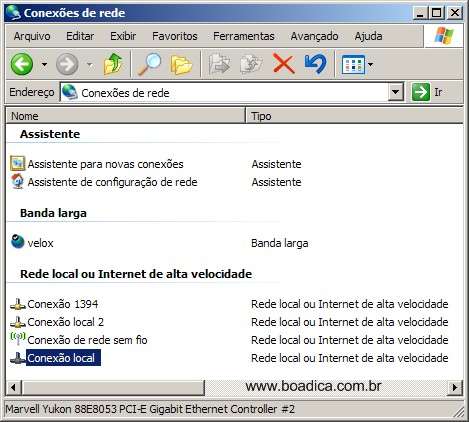Screen dimensions: 469x422
Task: Select Assistente de configuração de rede
Action: coord(112,182)
